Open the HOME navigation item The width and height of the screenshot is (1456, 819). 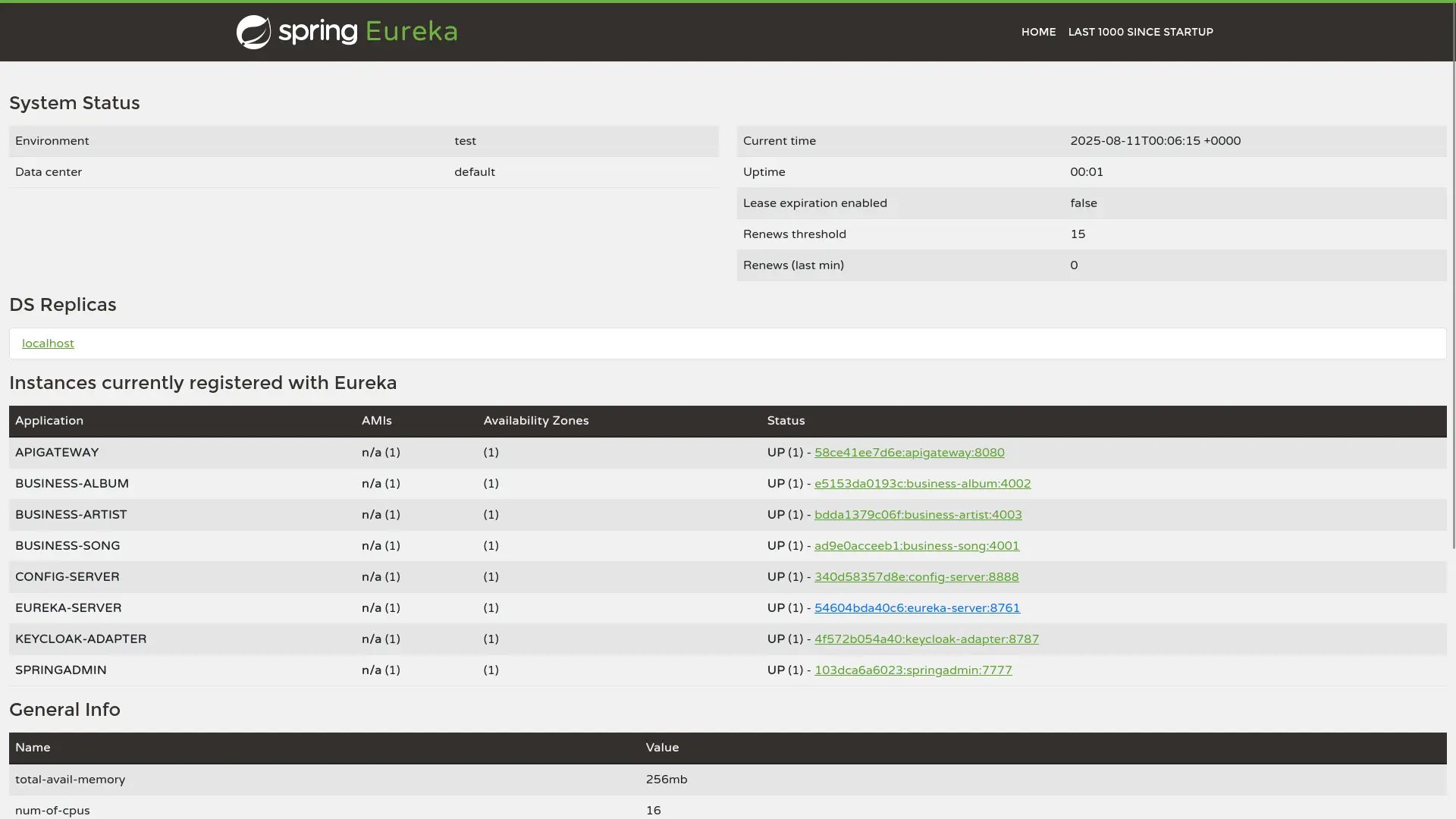1038,32
